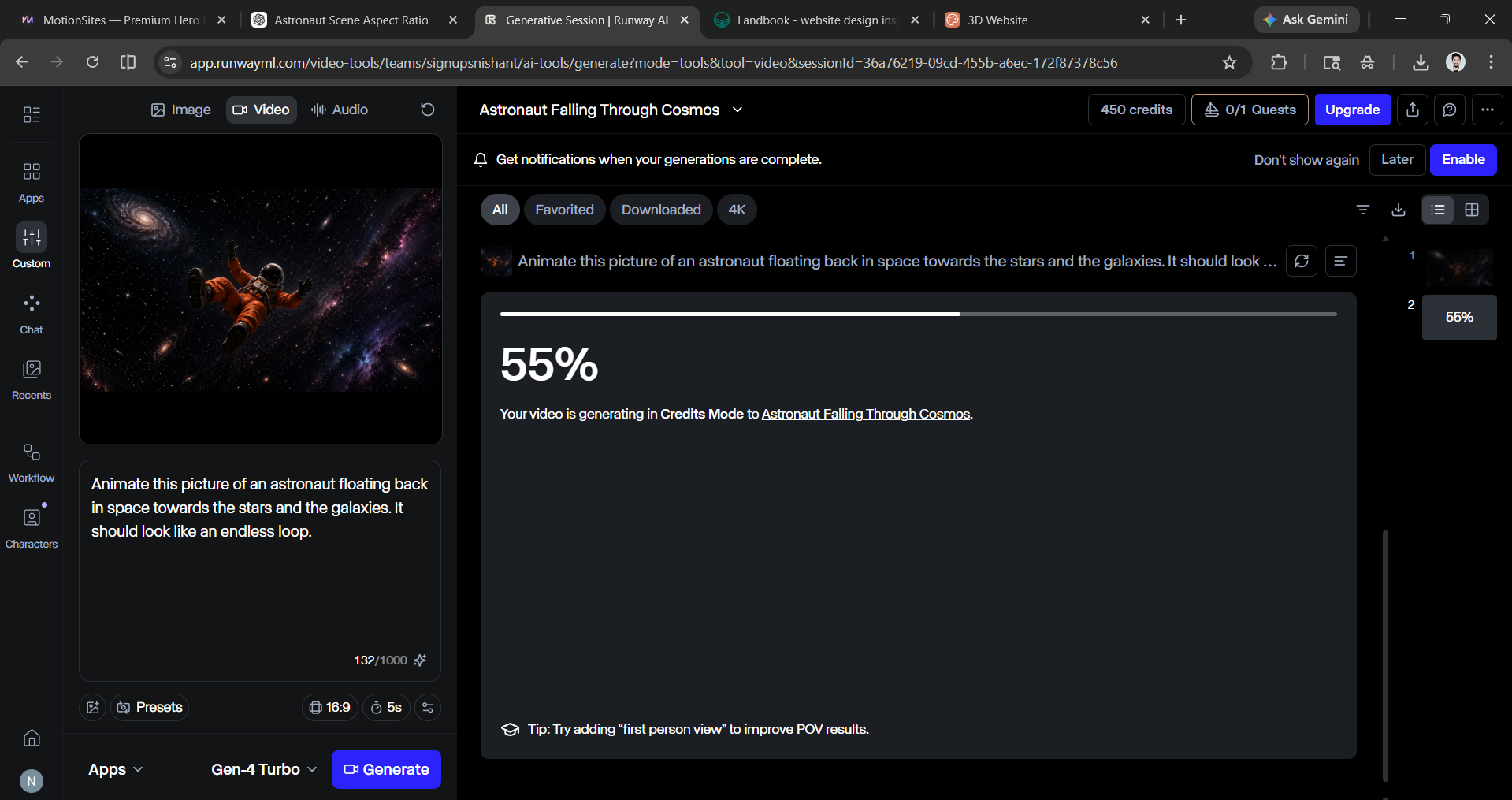
Task: Open the Workflow sidebar item
Action: [x=32, y=462]
